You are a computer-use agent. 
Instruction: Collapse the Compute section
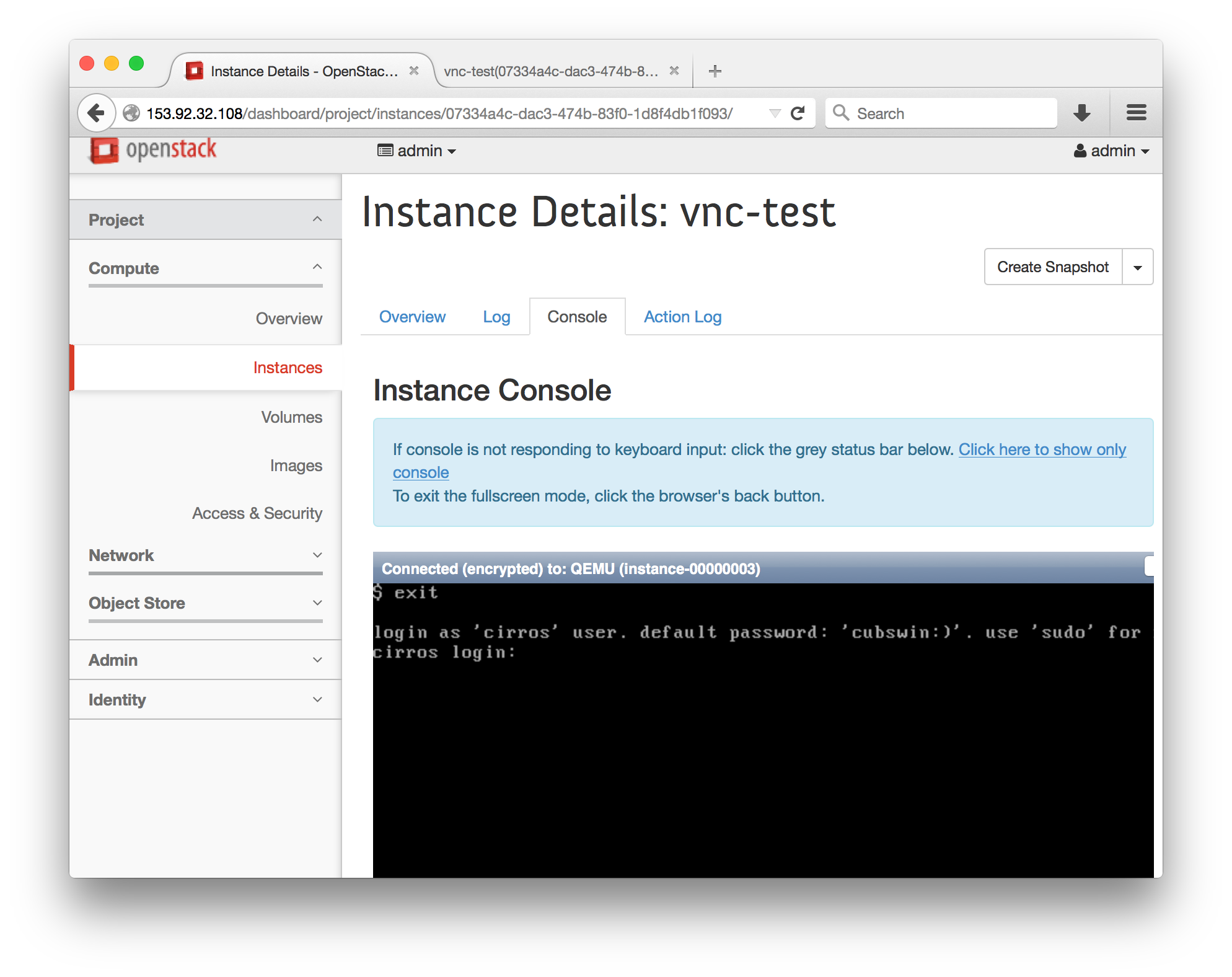pyautogui.click(x=205, y=267)
